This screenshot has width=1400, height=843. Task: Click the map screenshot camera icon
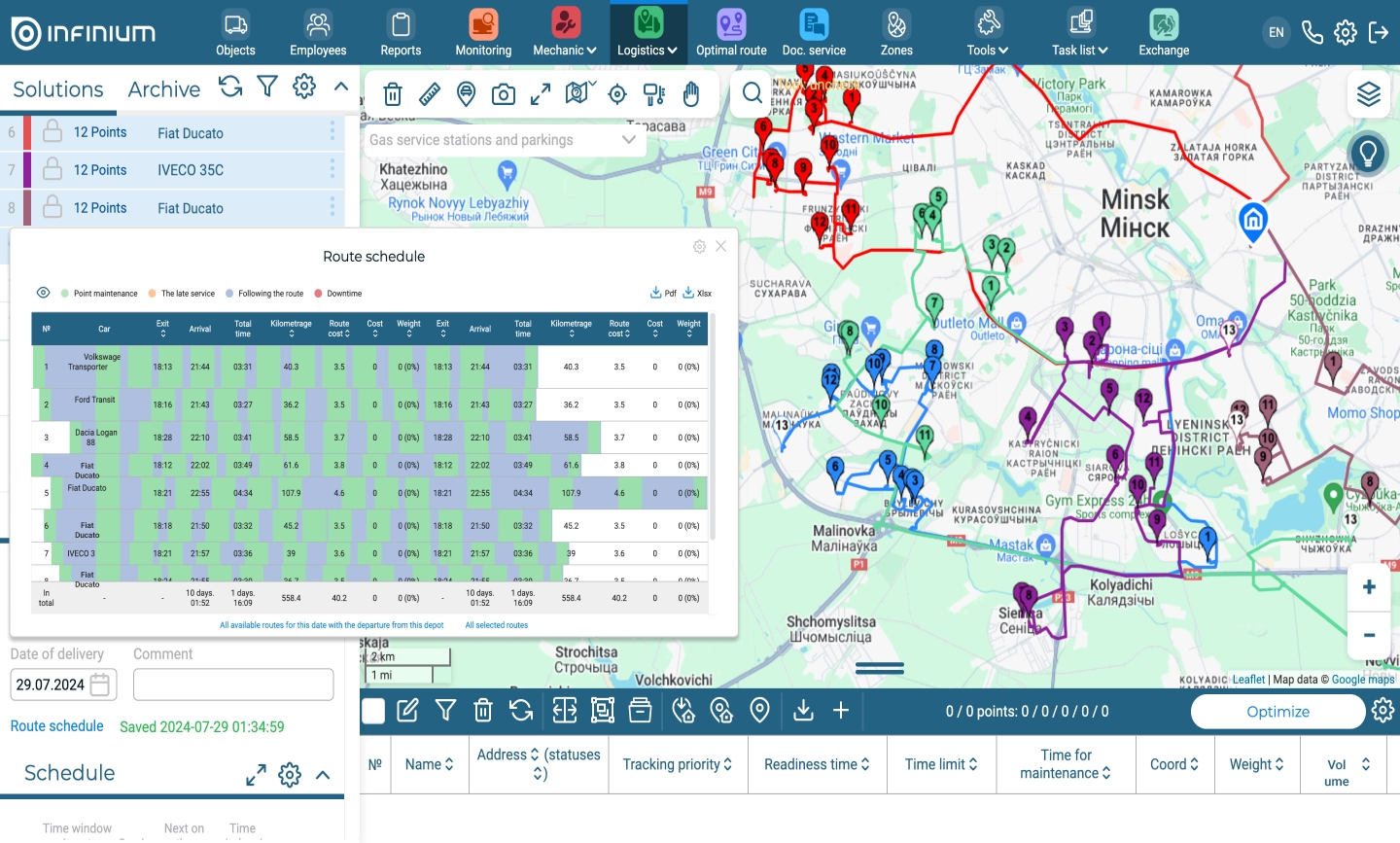pos(504,94)
